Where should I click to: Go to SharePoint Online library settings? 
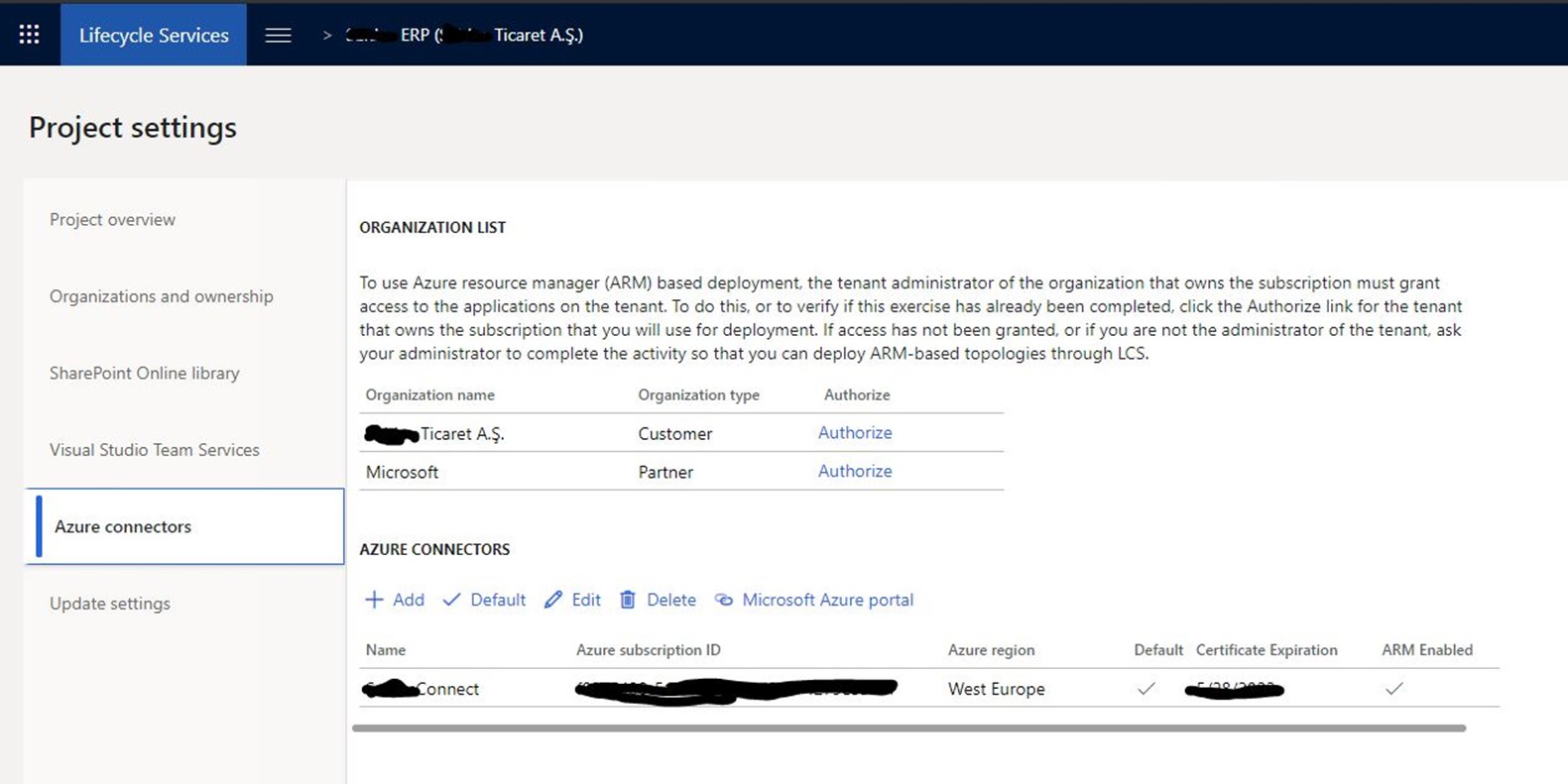click(x=144, y=373)
